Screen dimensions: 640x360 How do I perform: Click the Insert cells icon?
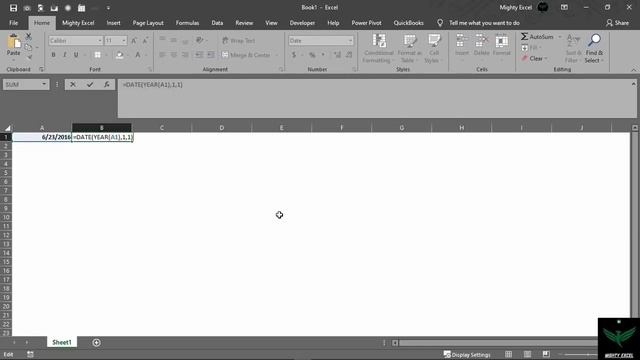tap(462, 41)
